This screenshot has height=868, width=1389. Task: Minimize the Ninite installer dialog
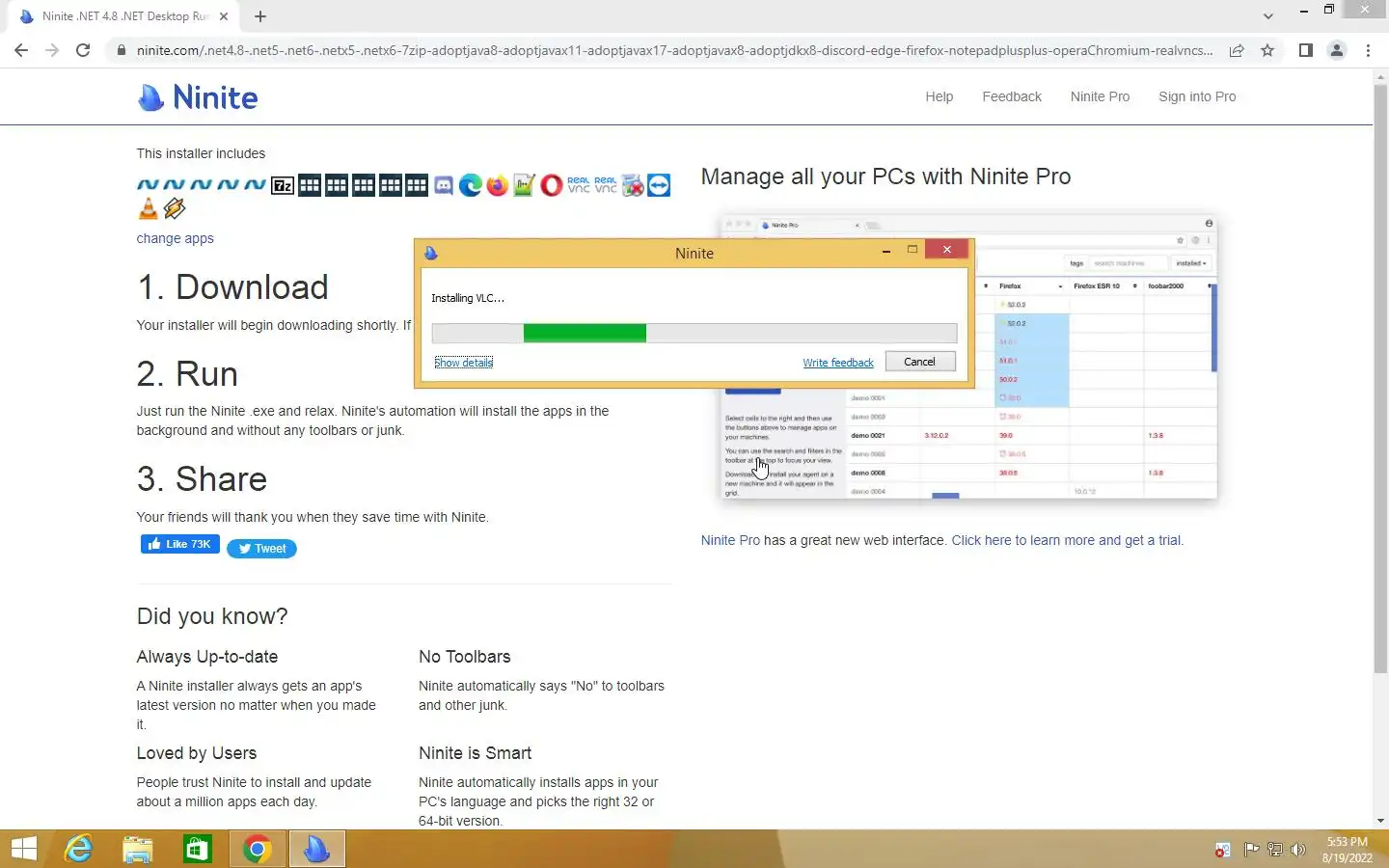[x=885, y=250]
